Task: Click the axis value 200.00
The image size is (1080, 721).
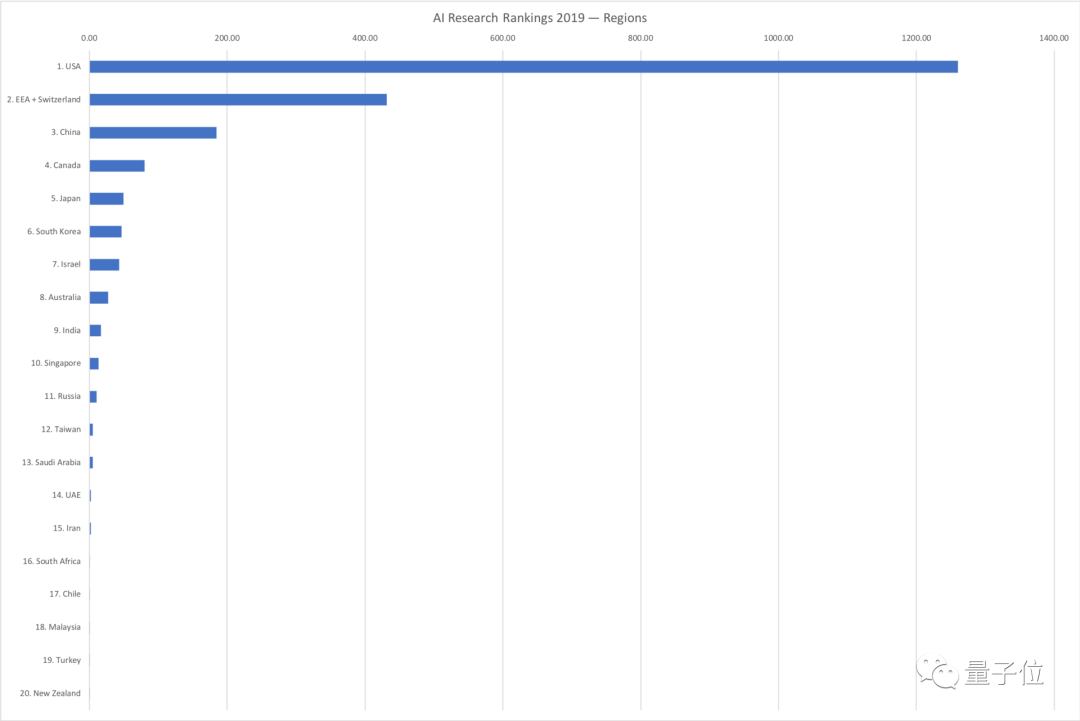Action: (x=227, y=38)
